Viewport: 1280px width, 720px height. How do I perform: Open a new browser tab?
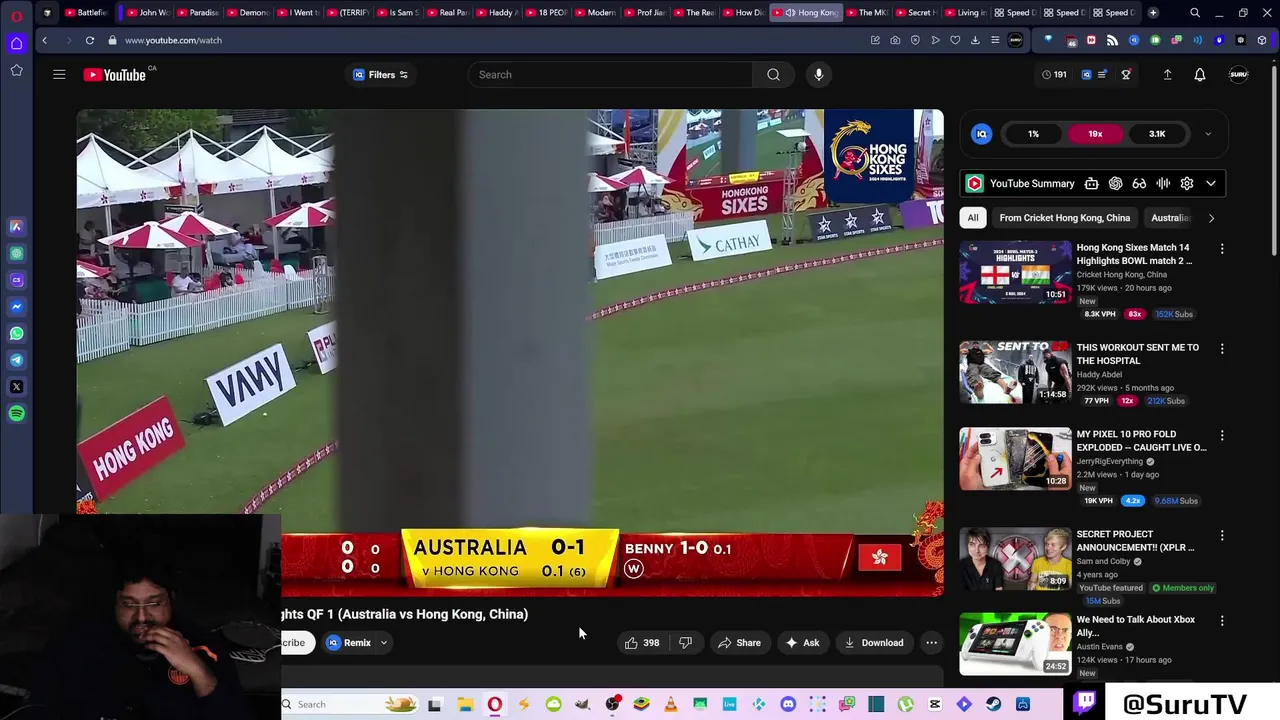pyautogui.click(x=1153, y=13)
